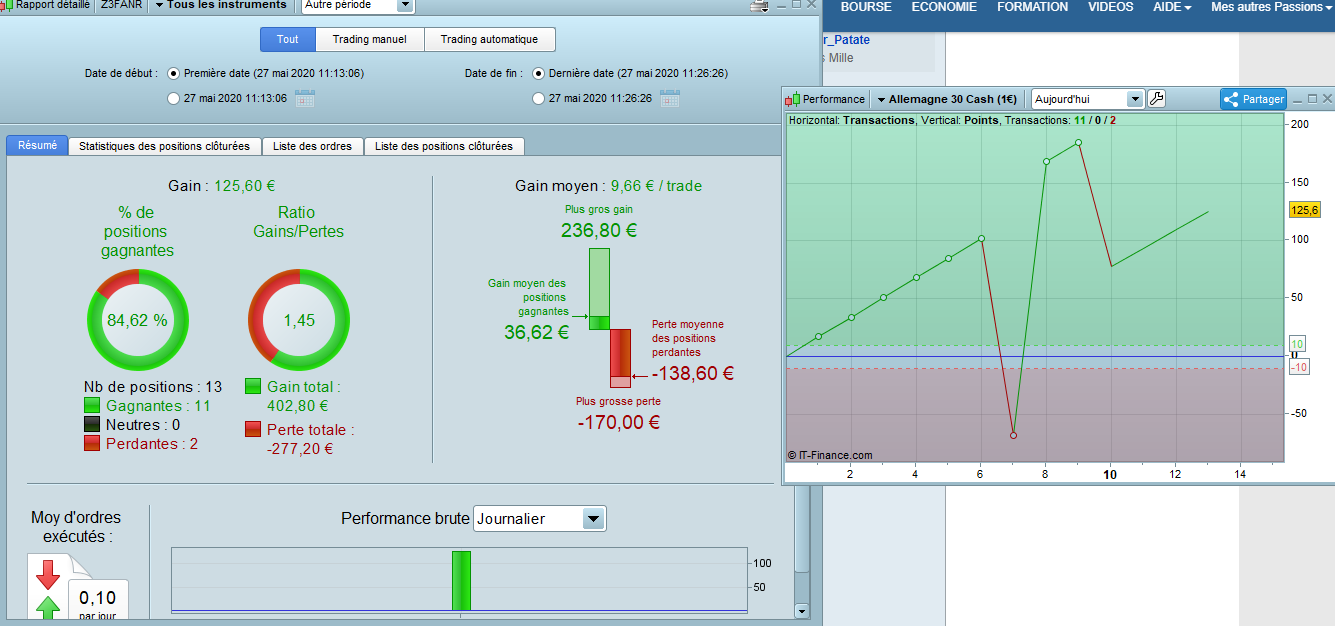Screen dimensions: 1335x626
Task: Click the black Neutres legend square
Action: 92,424
